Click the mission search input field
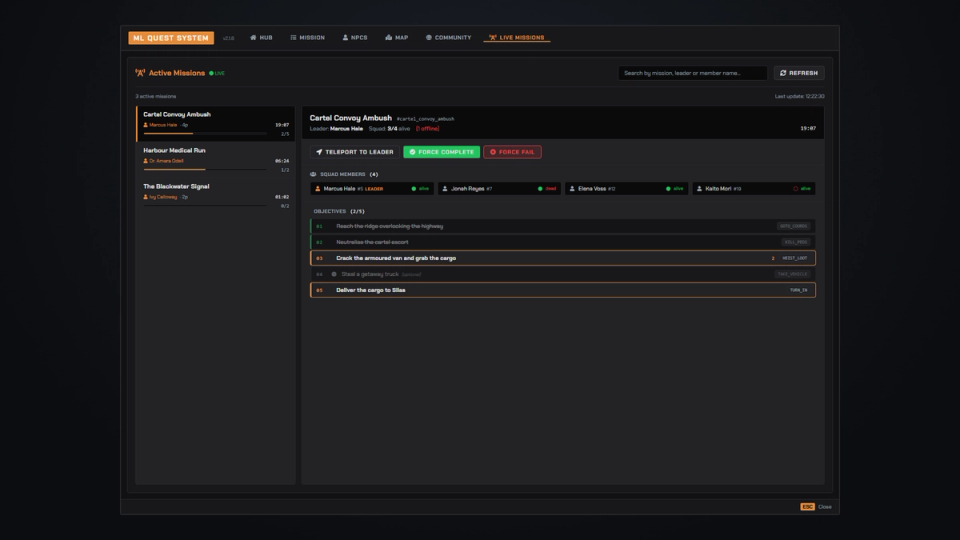960x540 pixels. click(692, 73)
